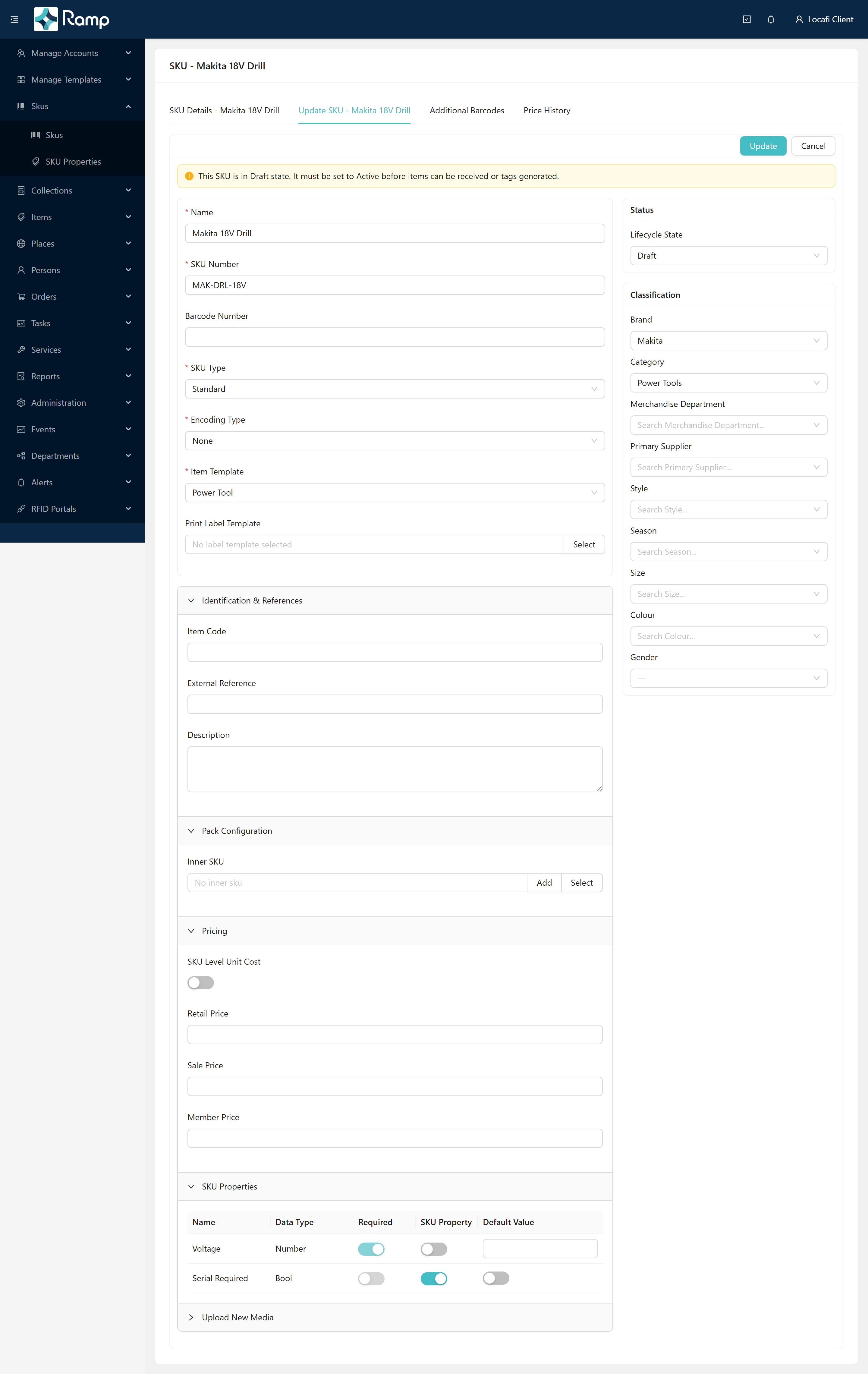868x1374 pixels.
Task: Switch to the Price History tab
Action: (547, 111)
